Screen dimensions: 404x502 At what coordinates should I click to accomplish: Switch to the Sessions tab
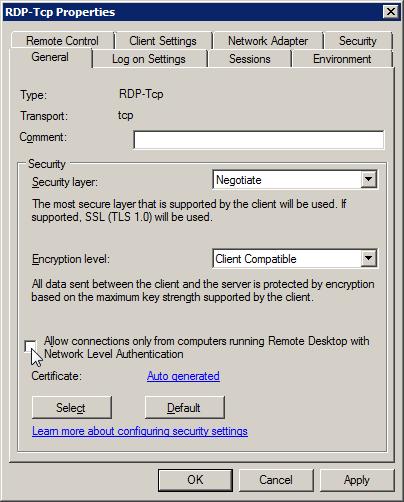tap(250, 59)
